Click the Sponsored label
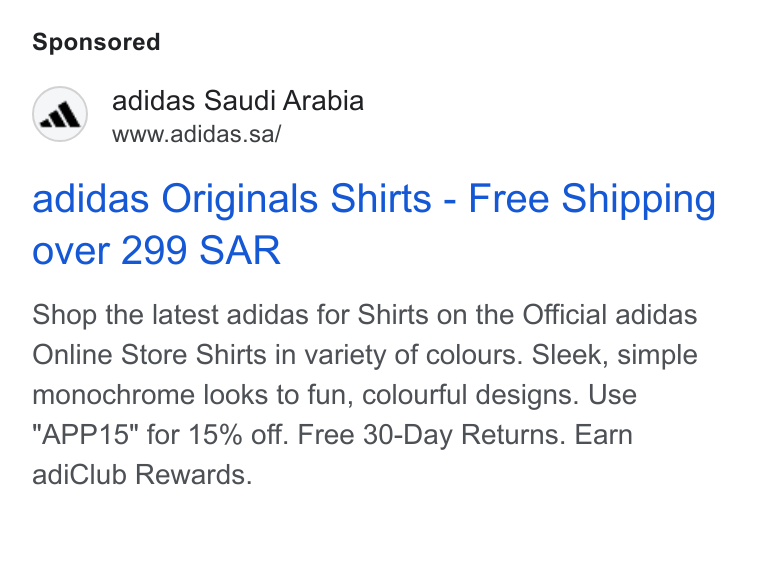 pyautogui.click(x=96, y=42)
